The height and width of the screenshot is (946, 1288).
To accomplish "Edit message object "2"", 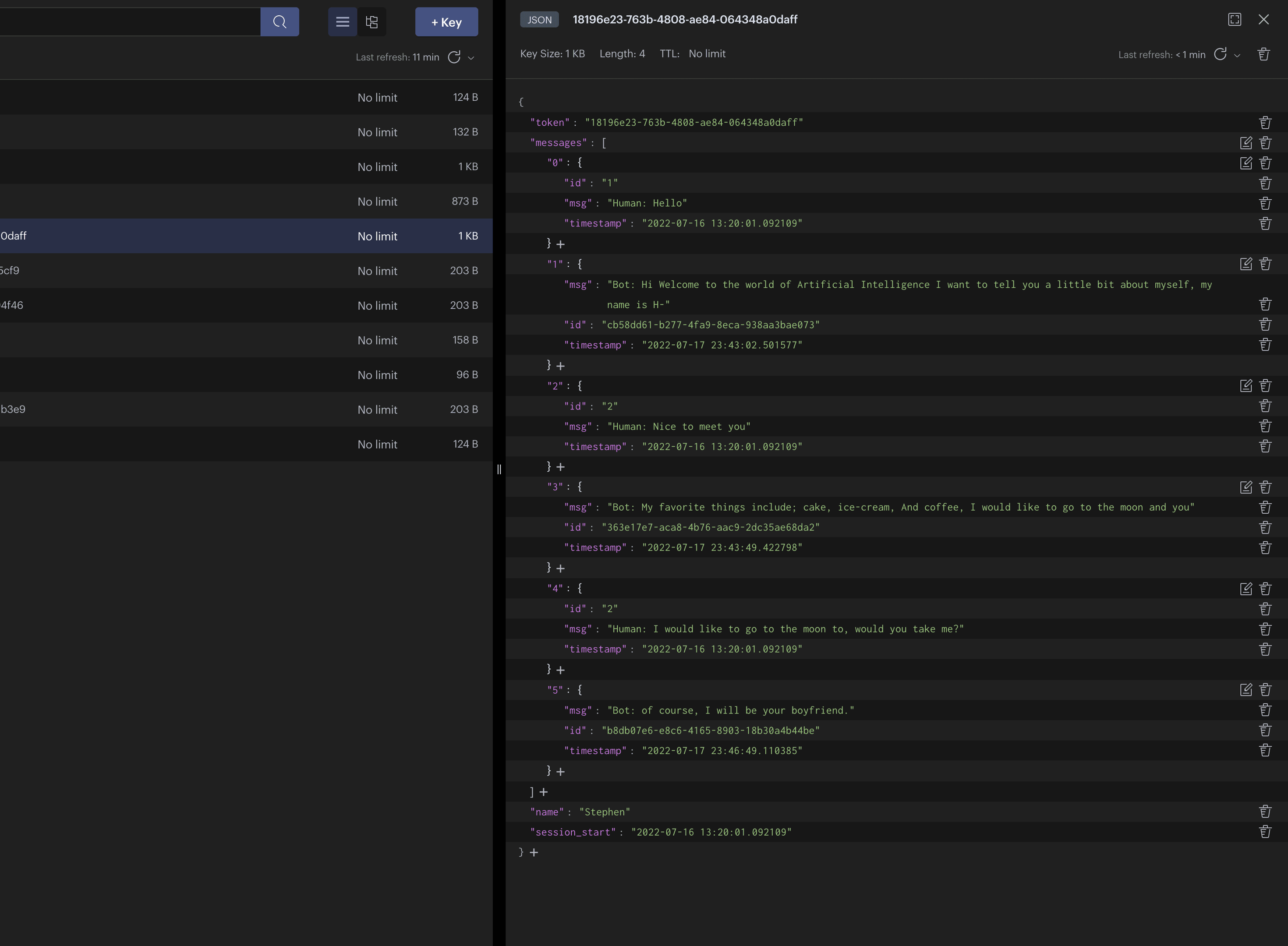I will coord(1246,386).
